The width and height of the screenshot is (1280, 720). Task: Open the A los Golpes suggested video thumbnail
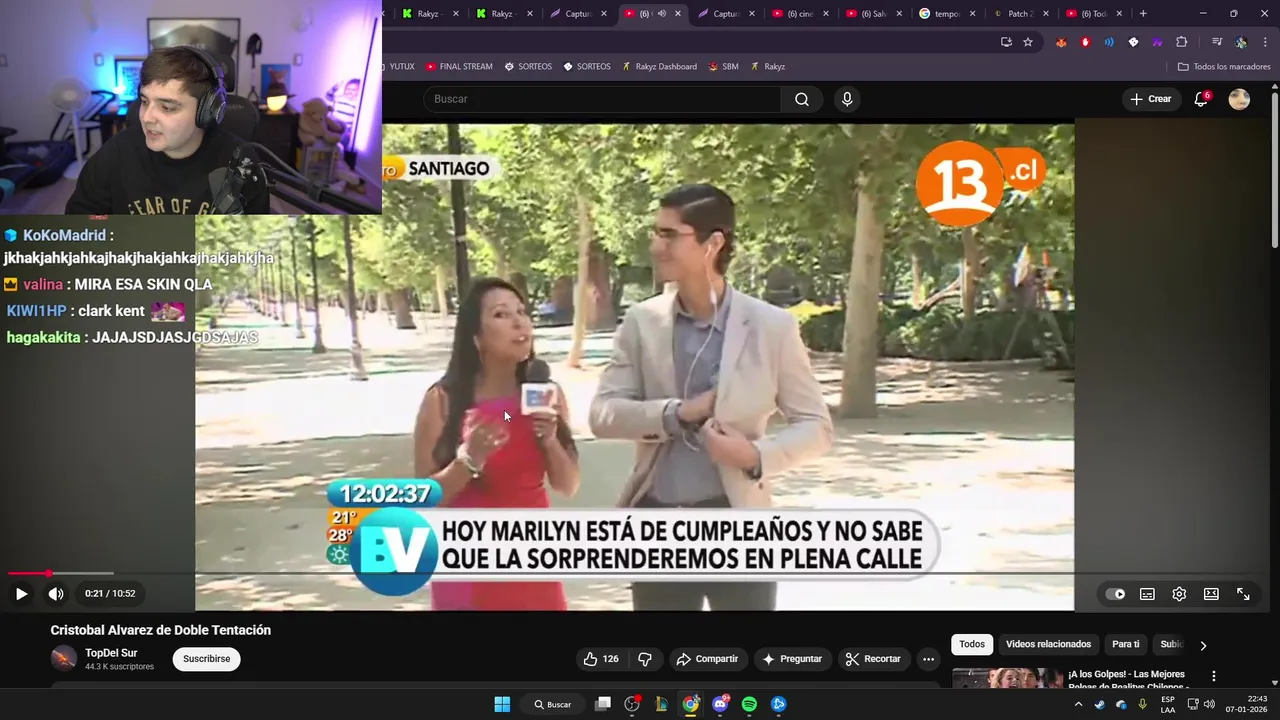click(1007, 678)
